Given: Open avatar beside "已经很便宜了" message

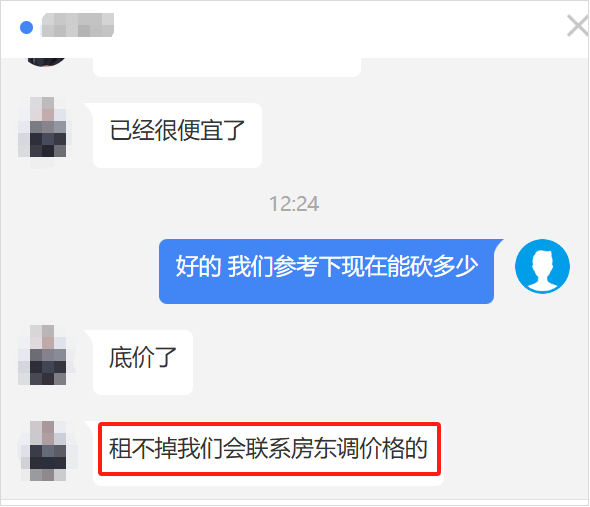Looking at the screenshot, I should (42, 127).
